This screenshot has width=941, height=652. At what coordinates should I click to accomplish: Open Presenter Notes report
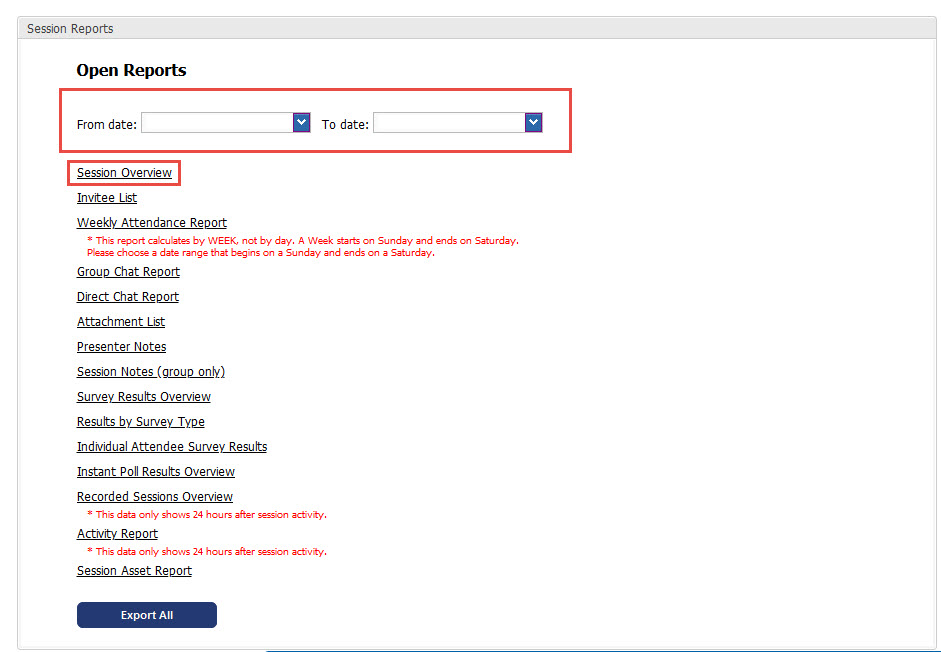tap(122, 347)
